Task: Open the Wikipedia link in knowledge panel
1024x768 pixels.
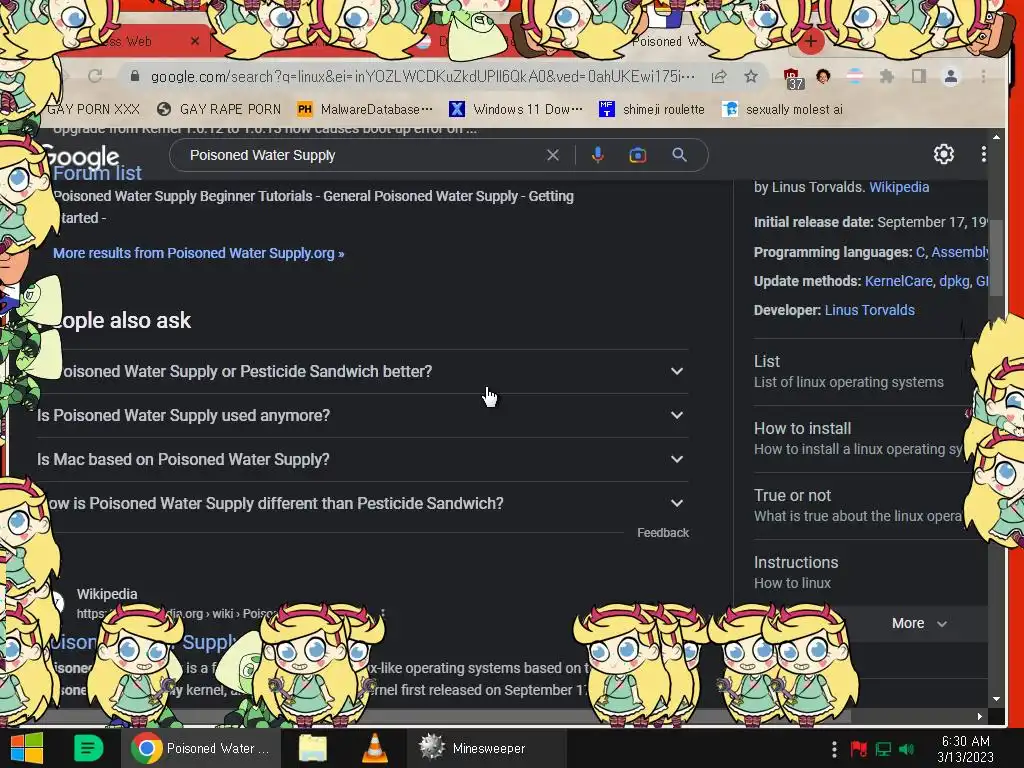Action: [899, 187]
